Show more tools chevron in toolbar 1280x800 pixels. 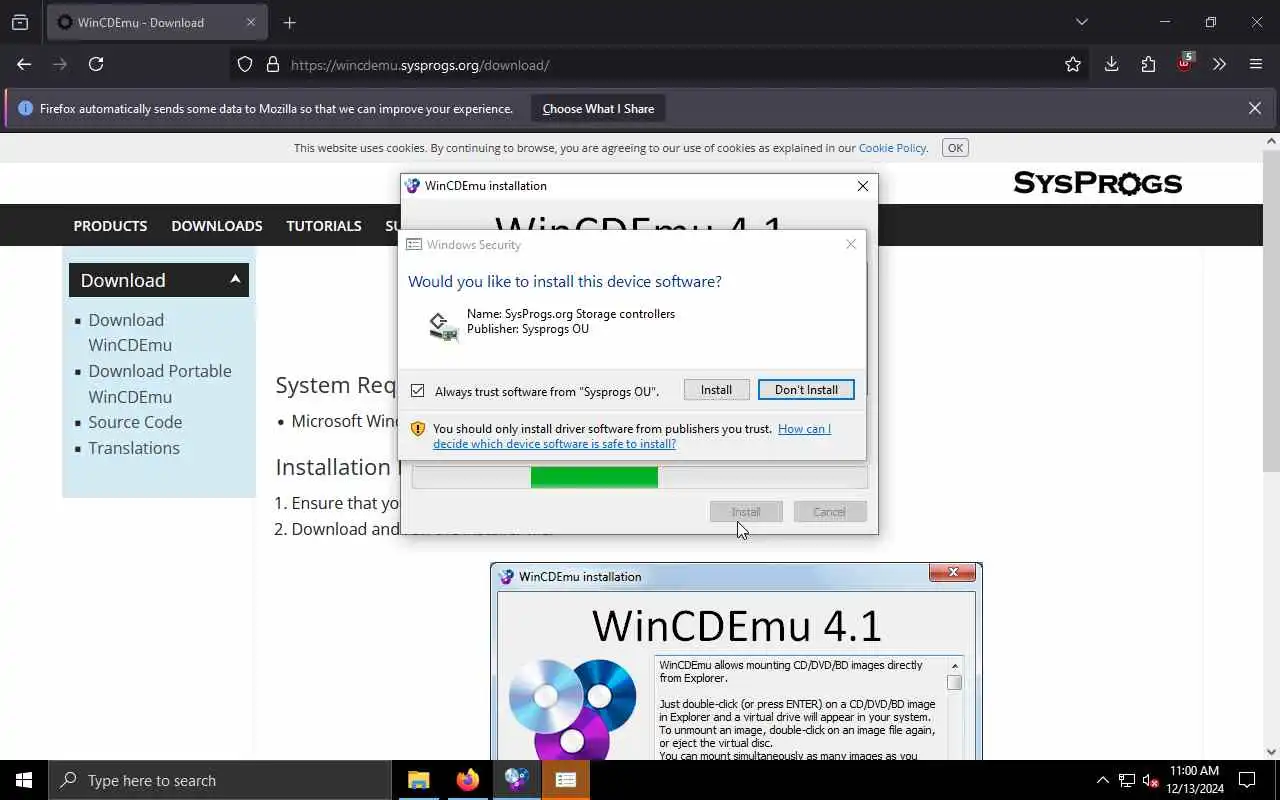(1219, 64)
